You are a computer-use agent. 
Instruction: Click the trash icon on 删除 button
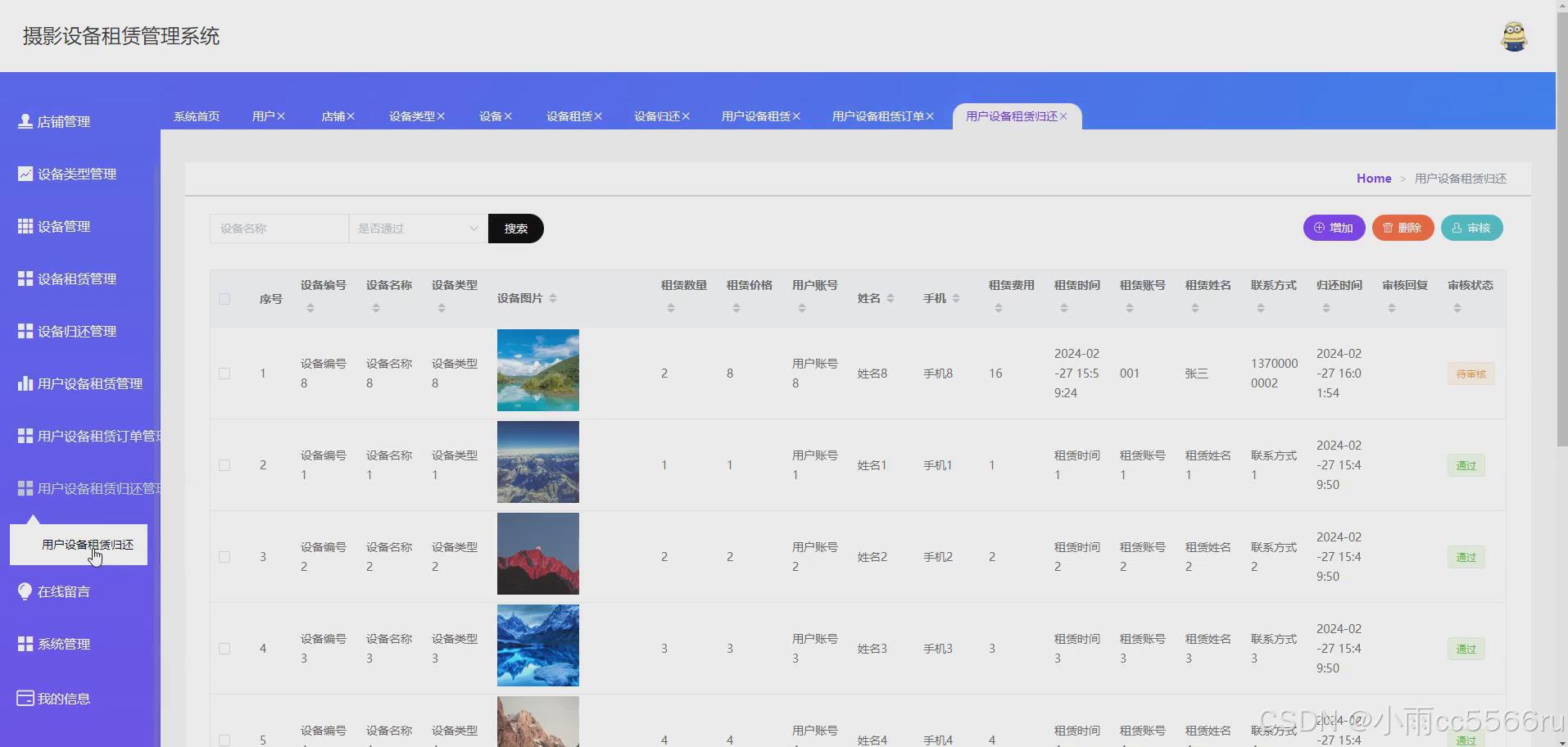point(1386,228)
